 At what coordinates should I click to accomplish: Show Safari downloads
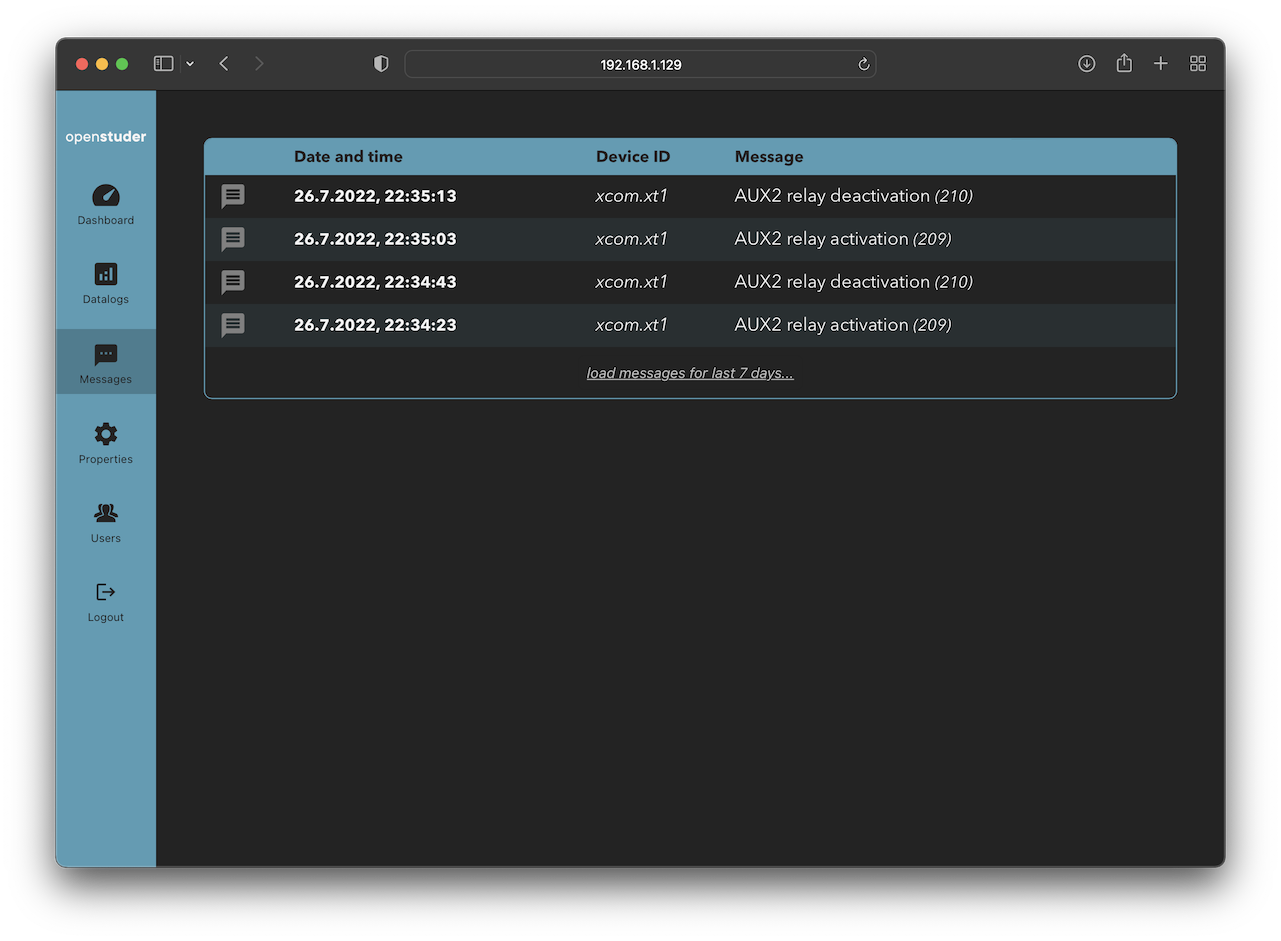tap(1087, 64)
